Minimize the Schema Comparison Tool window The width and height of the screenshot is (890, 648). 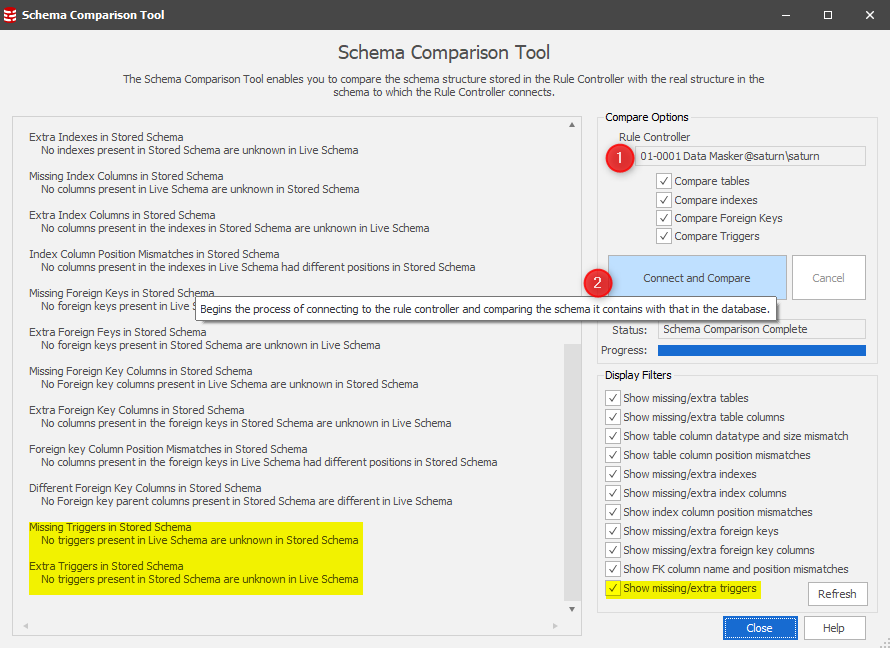tap(782, 15)
